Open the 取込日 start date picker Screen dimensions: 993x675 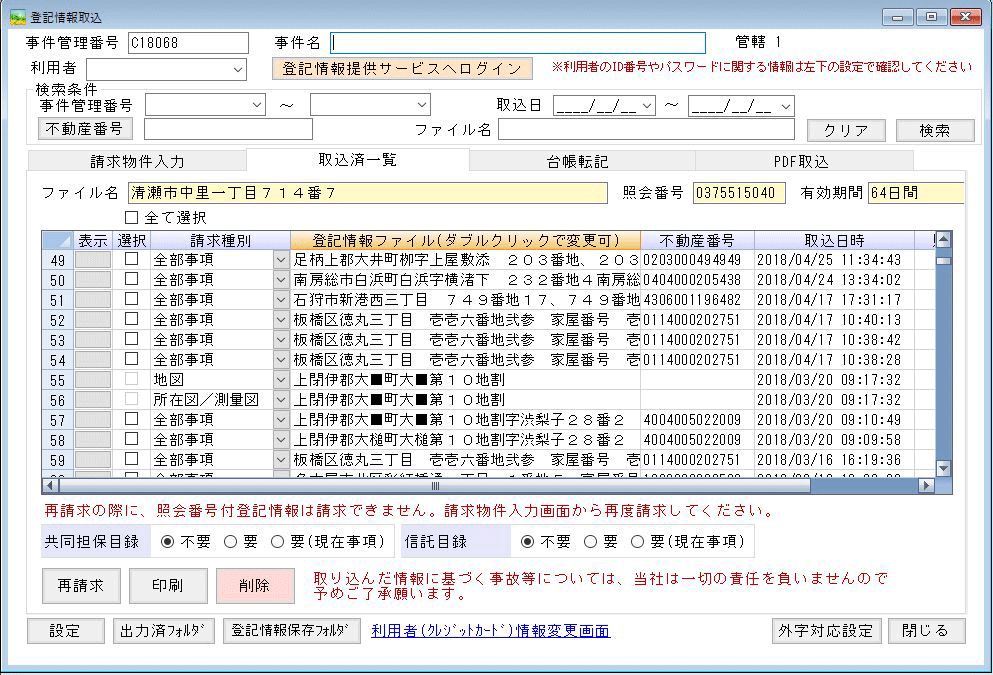[647, 105]
